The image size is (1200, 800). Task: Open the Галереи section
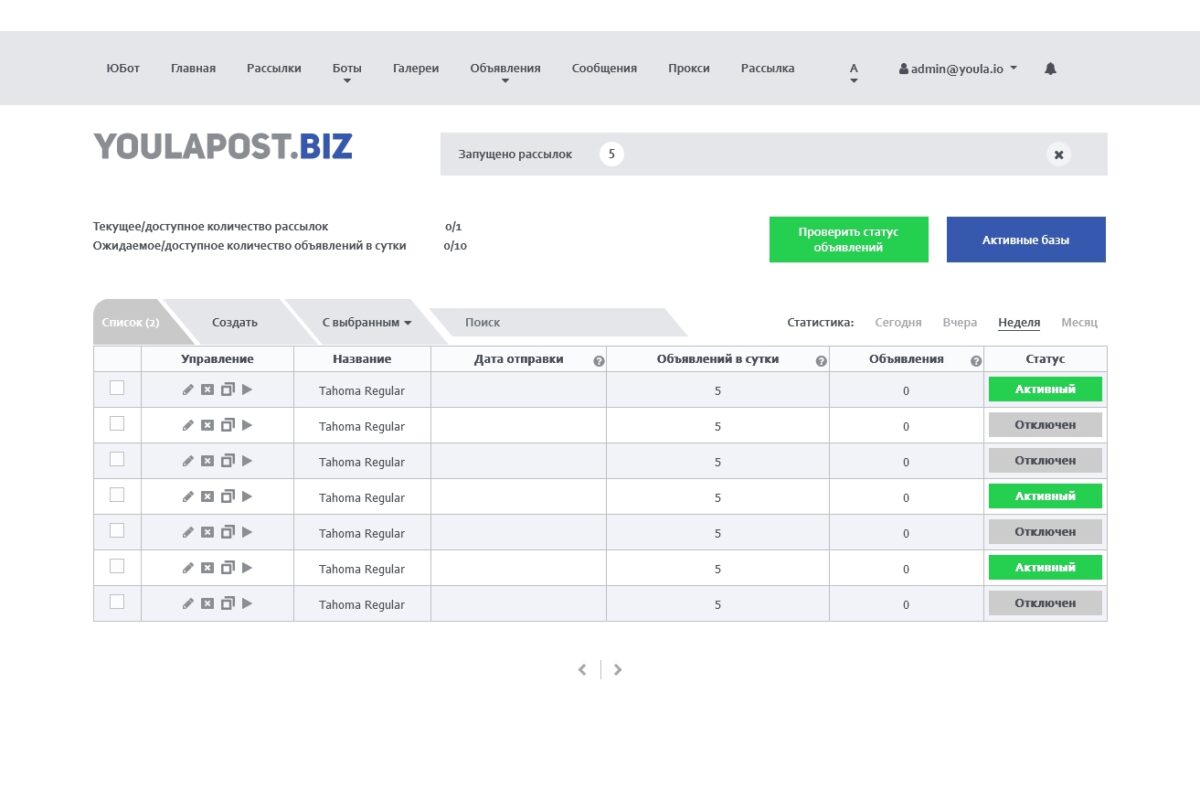(x=416, y=68)
